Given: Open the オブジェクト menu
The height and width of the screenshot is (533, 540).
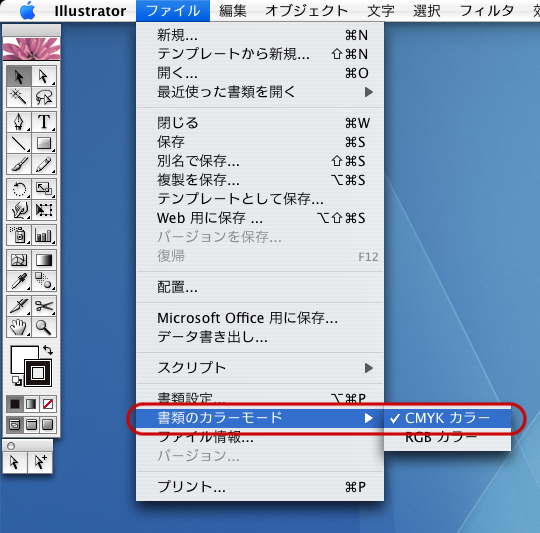Looking at the screenshot, I should (x=306, y=11).
